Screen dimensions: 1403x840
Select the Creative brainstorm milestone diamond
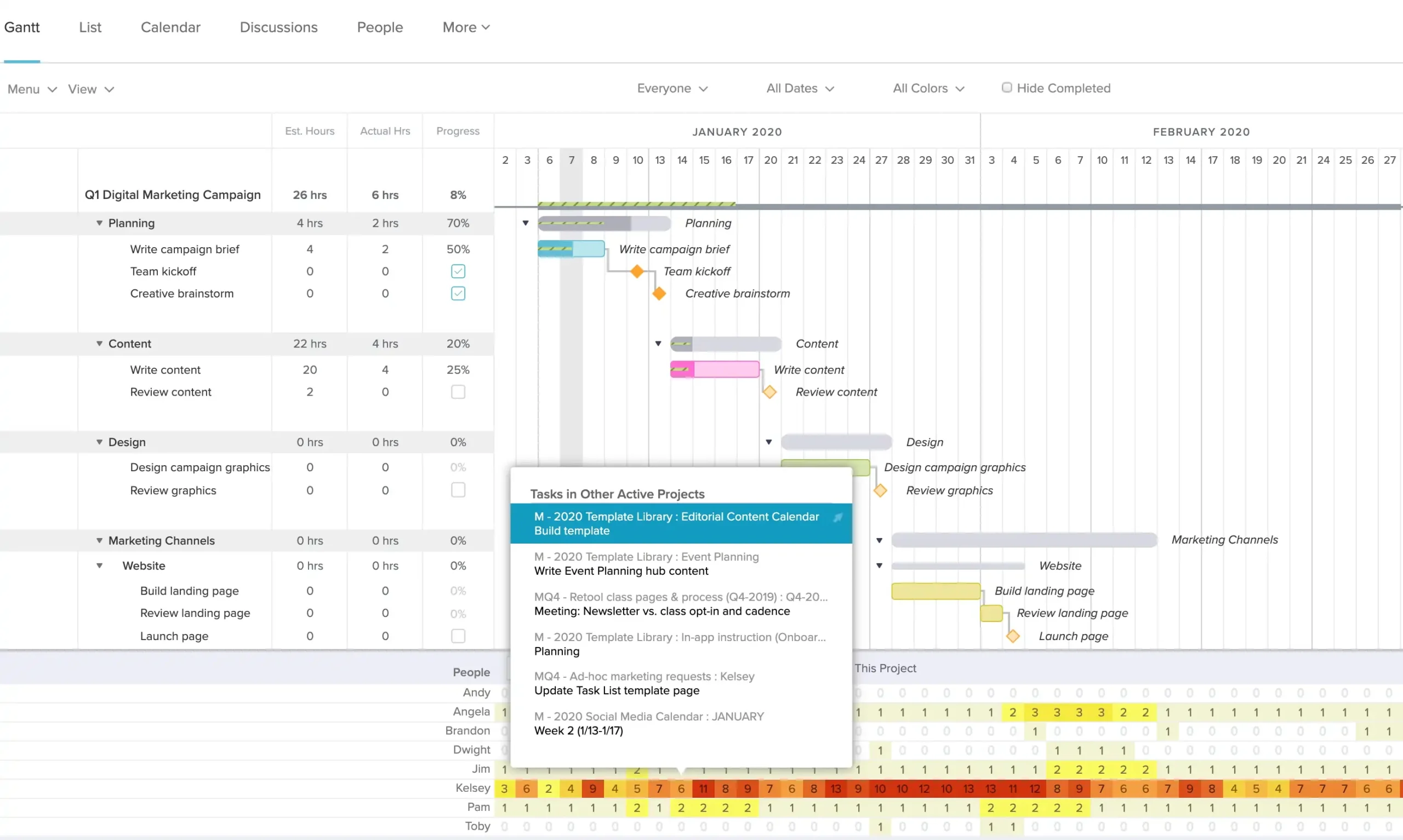(659, 293)
